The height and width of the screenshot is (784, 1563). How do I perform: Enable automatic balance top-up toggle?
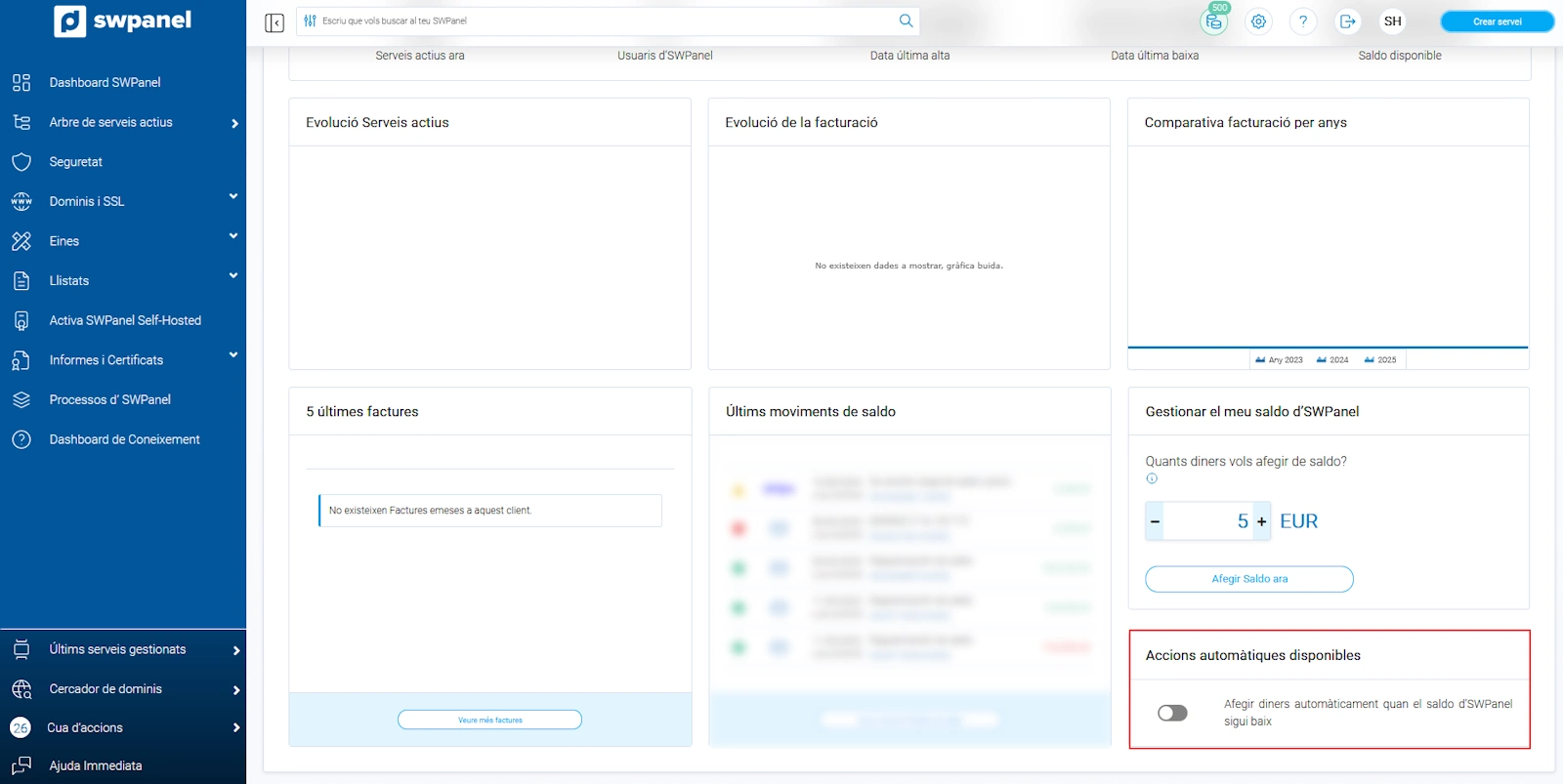tap(1172, 713)
